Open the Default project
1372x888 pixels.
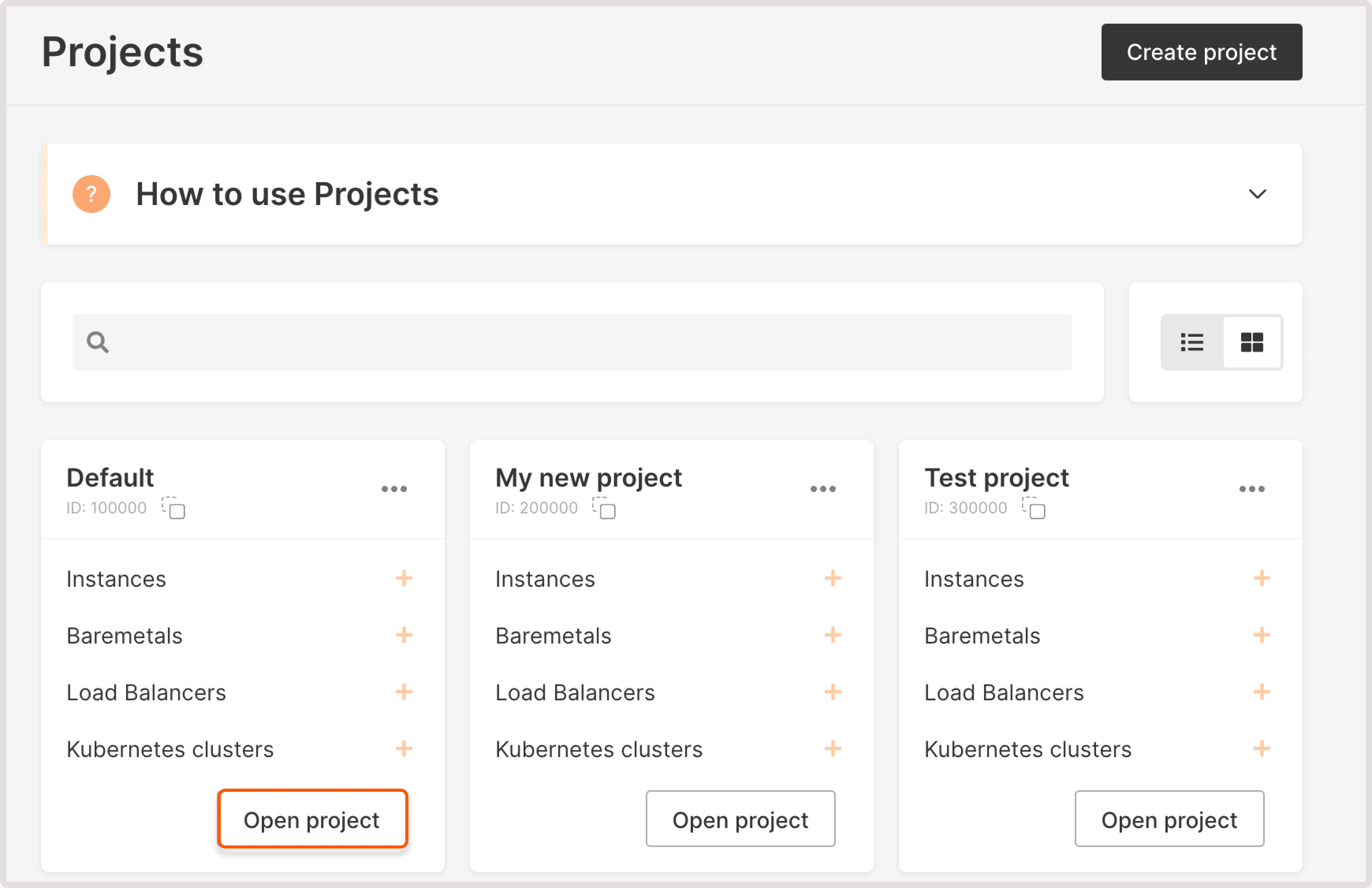point(313,819)
